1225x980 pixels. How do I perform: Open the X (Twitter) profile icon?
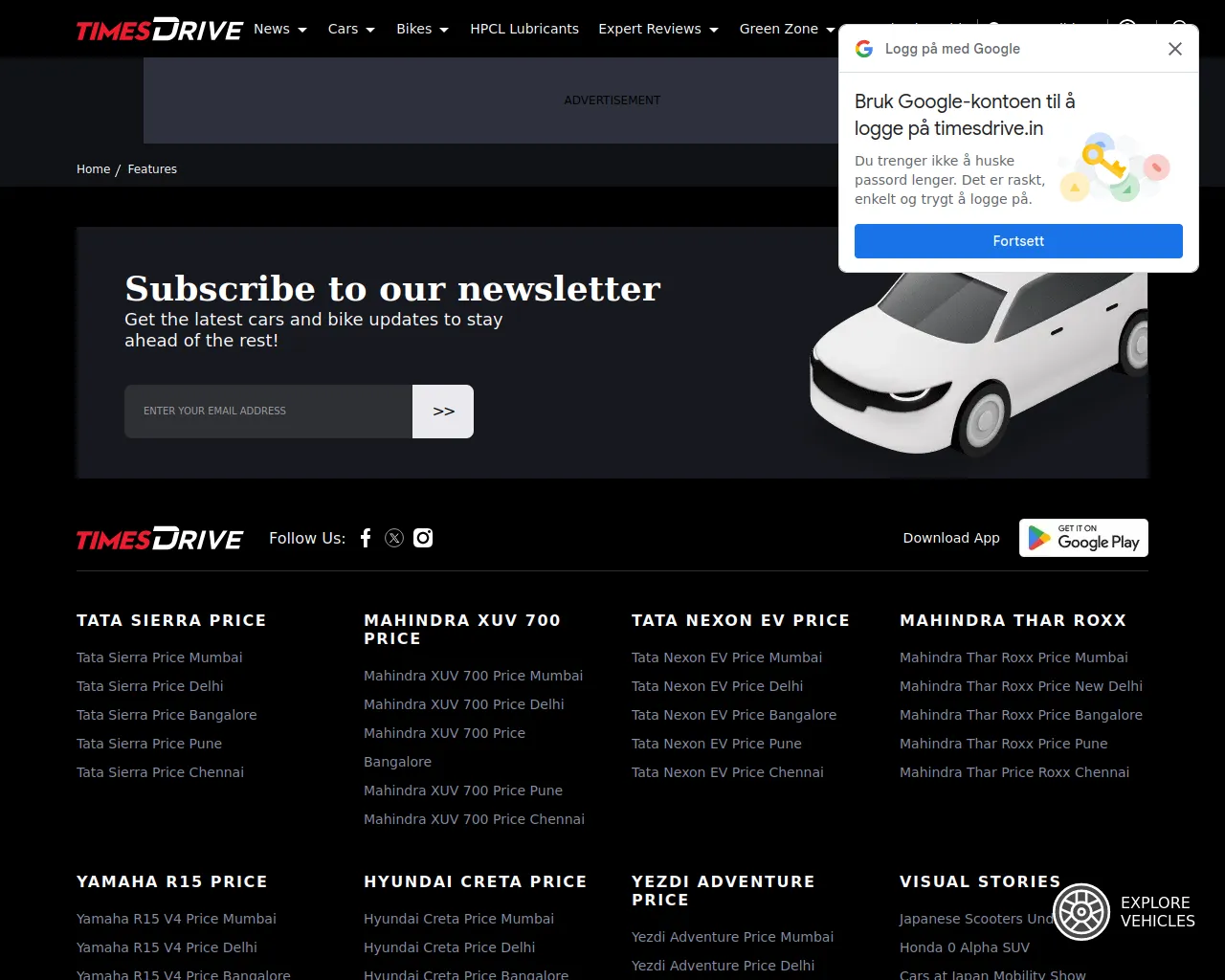tap(394, 538)
